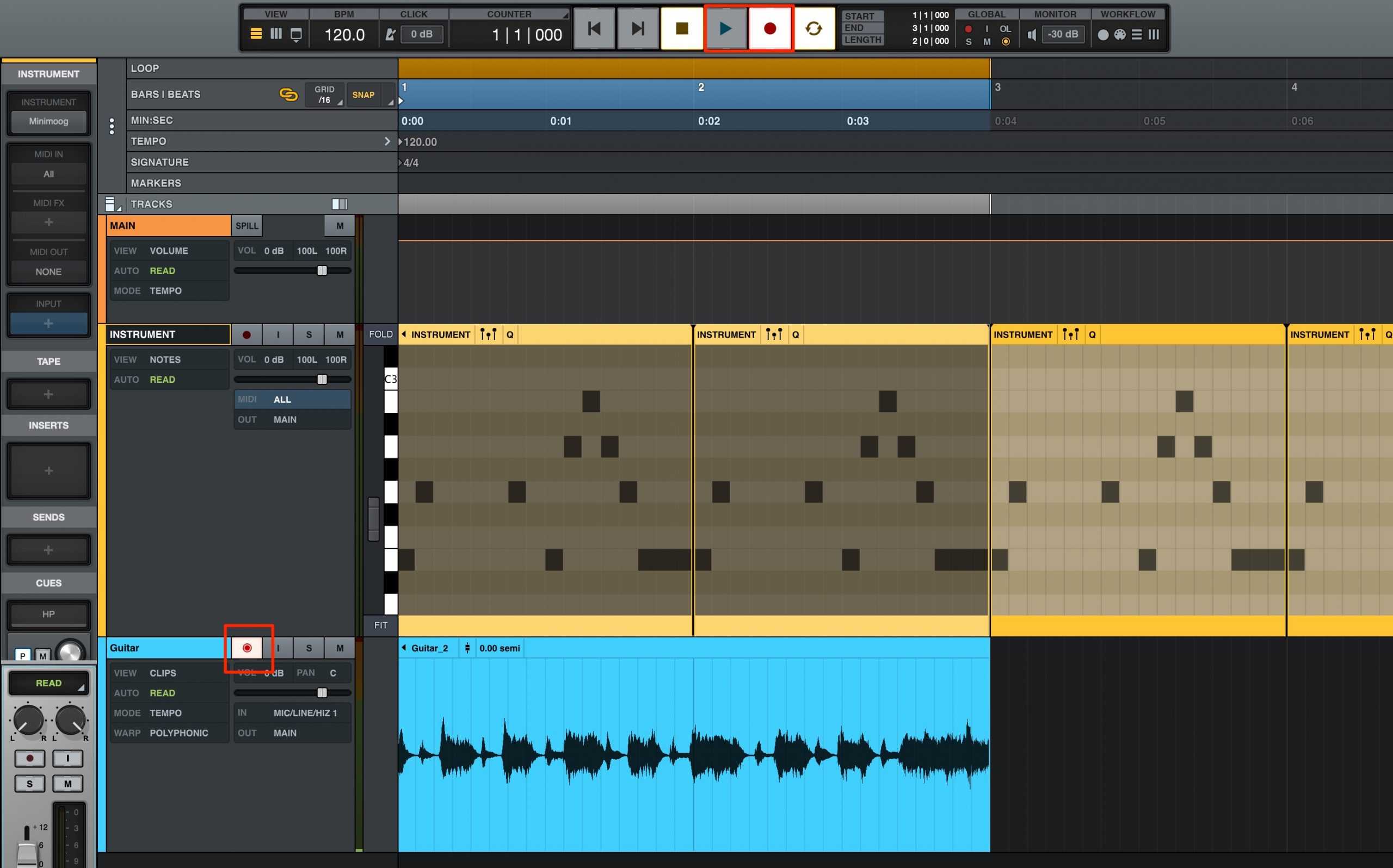Click the FIT button below piano roll

tap(381, 625)
